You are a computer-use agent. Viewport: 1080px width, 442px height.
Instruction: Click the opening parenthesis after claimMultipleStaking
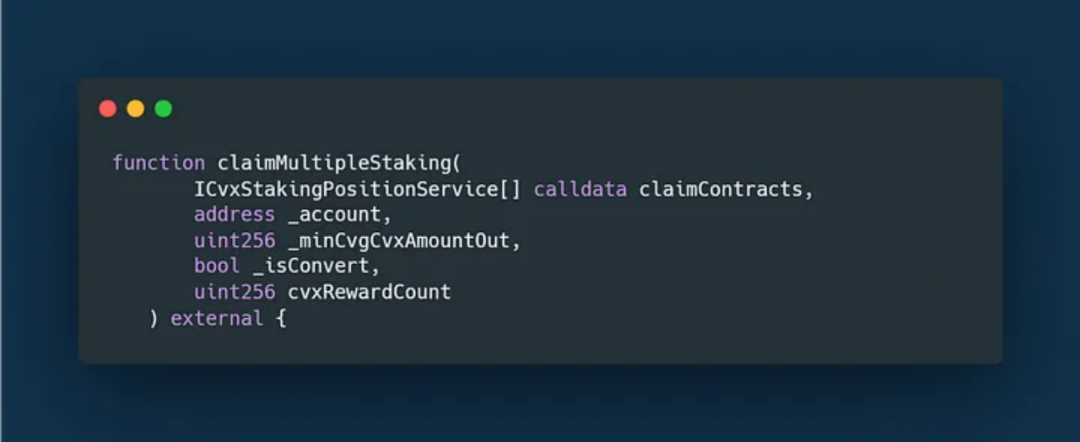456,163
